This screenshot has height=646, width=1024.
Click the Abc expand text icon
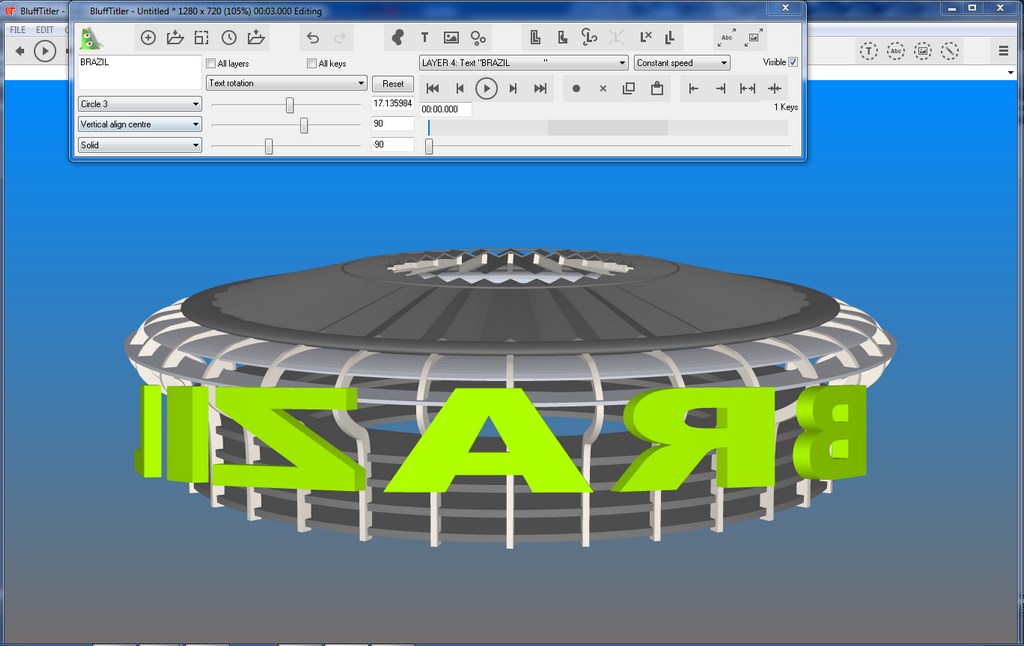coord(727,38)
